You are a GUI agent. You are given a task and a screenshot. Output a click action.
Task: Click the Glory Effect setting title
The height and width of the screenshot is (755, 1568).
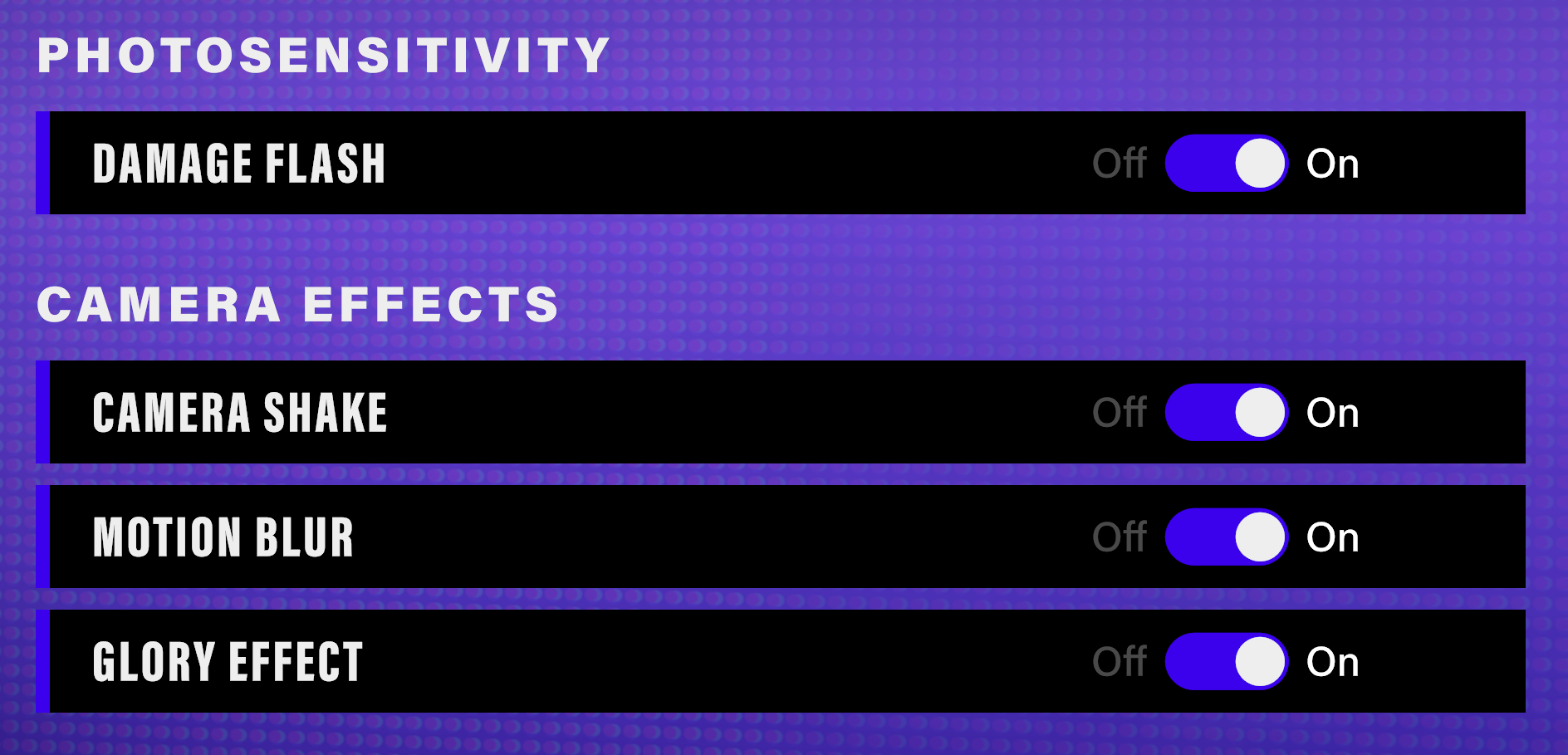[228, 662]
